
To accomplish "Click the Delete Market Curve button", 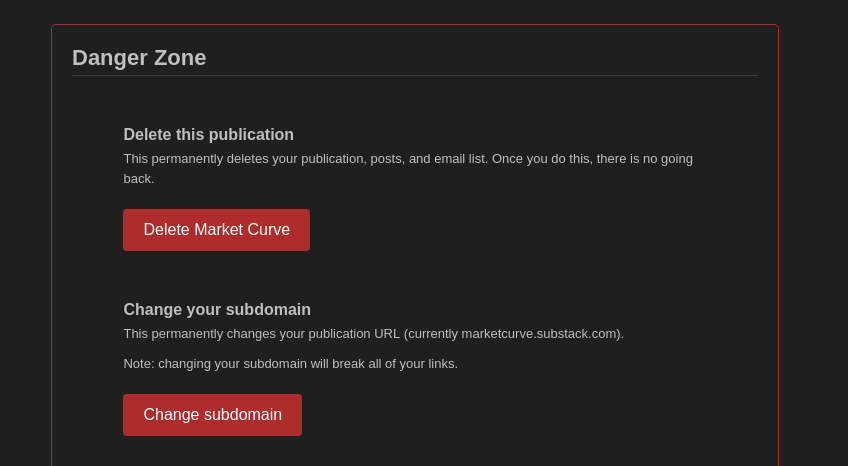I will [216, 230].
